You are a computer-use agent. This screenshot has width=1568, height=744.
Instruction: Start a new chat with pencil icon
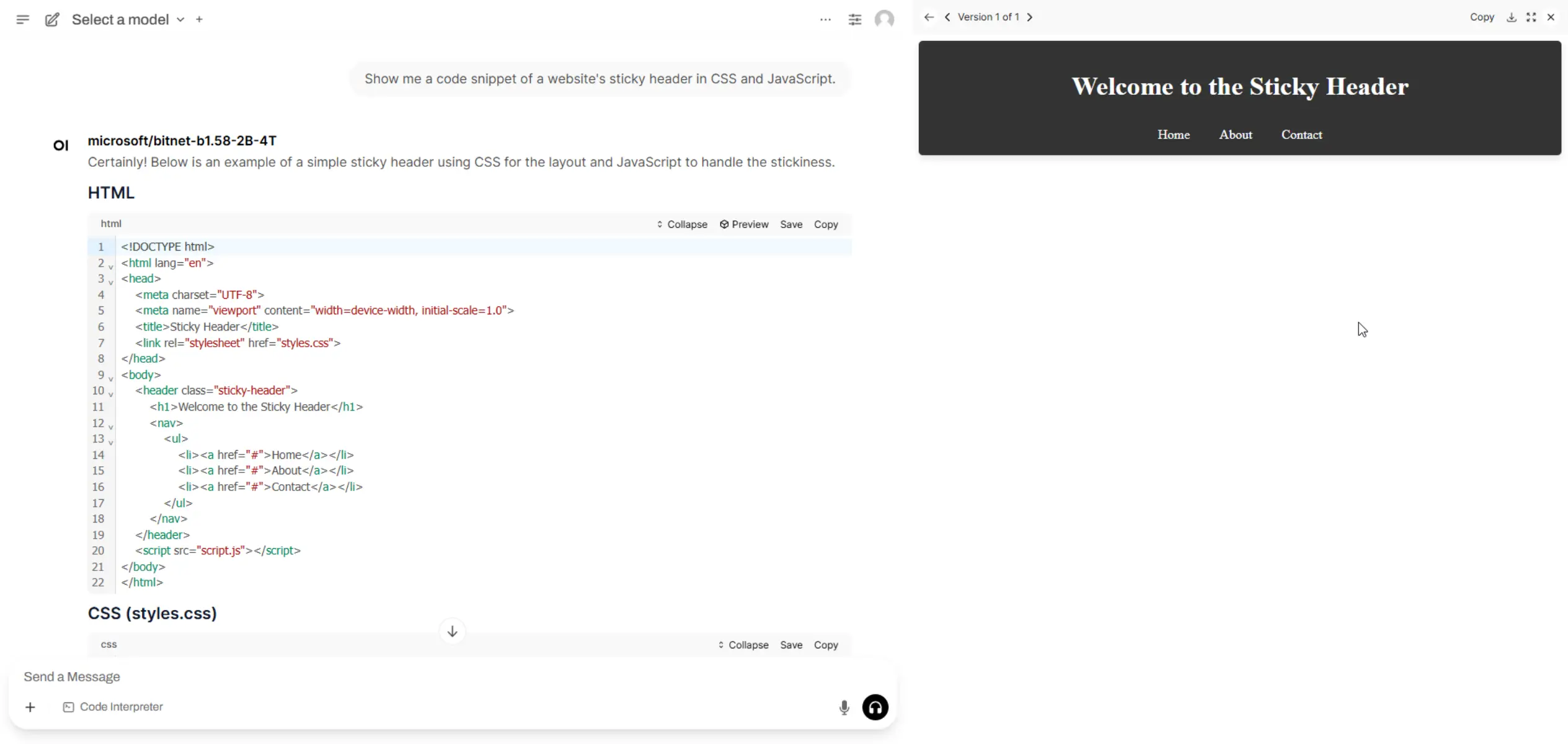52,19
